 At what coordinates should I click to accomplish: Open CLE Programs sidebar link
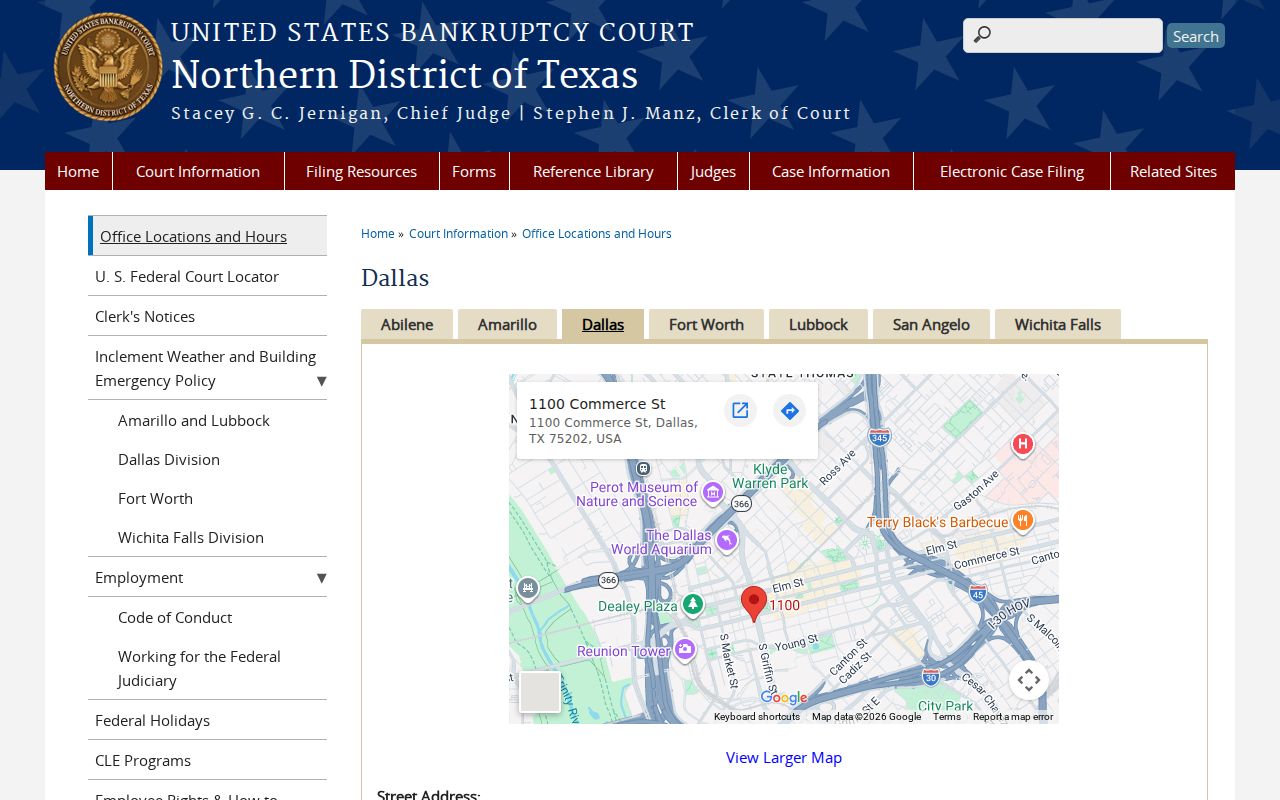207,760
